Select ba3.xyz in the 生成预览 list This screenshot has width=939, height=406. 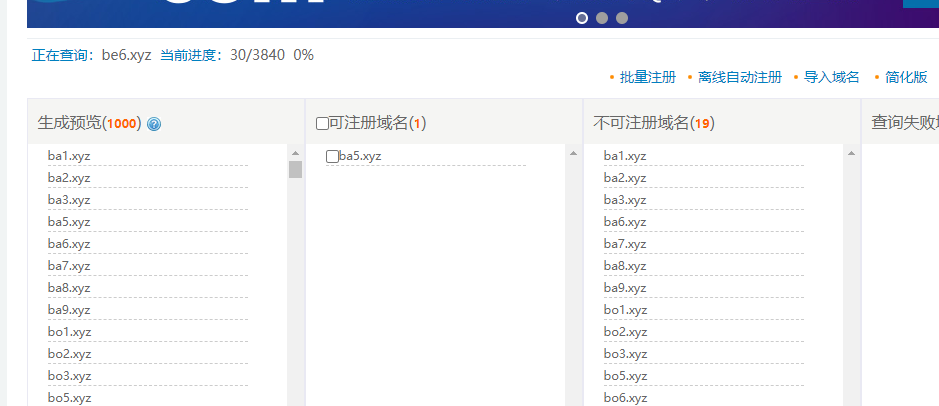69,200
